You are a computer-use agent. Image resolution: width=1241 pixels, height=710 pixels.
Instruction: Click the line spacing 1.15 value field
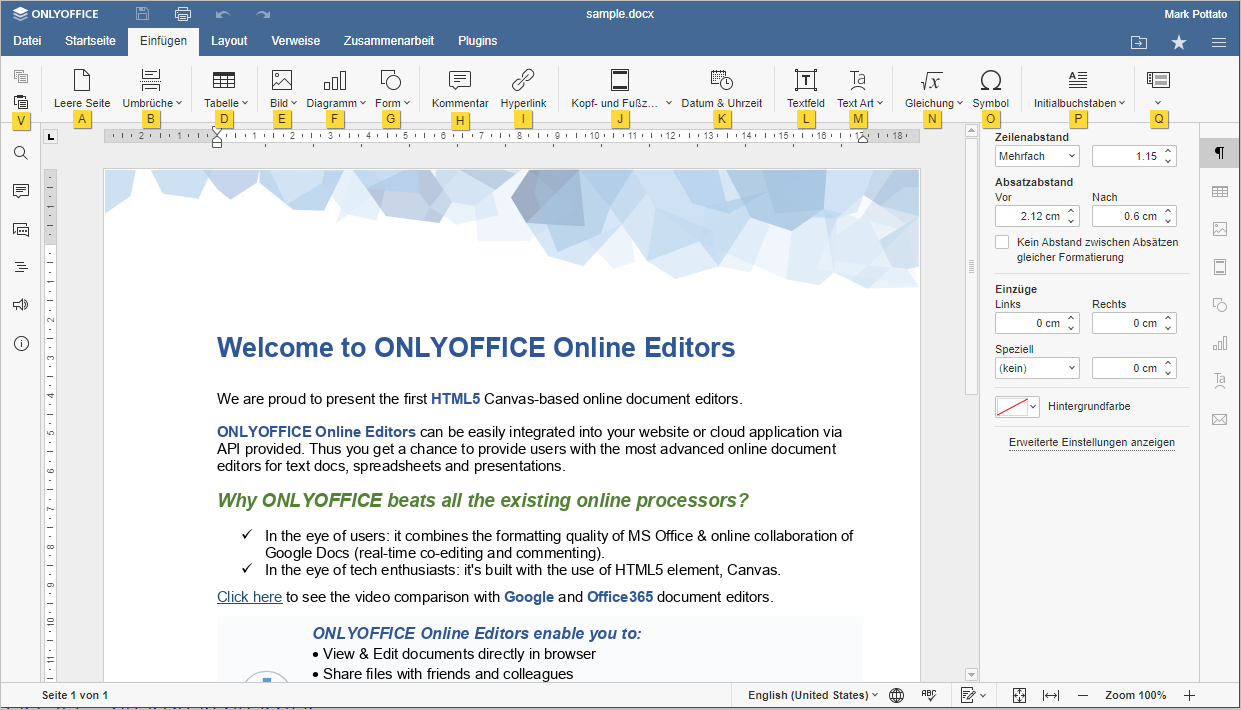1134,156
